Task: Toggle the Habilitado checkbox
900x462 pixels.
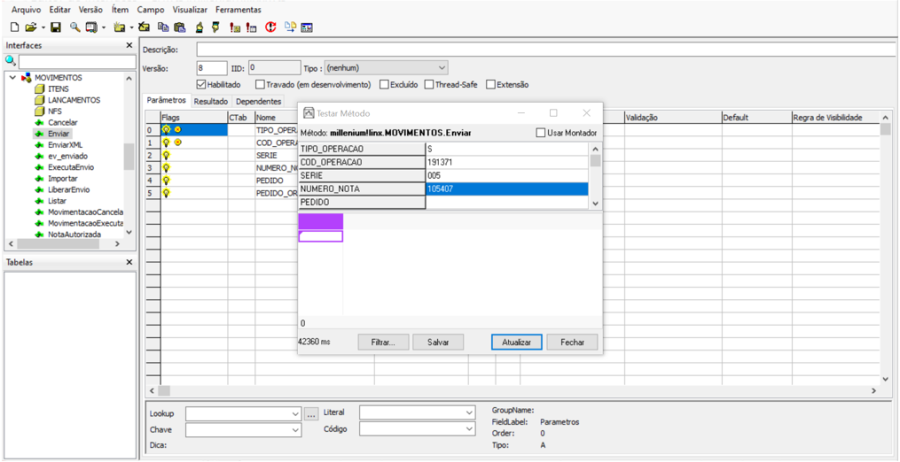Action: tap(201, 85)
